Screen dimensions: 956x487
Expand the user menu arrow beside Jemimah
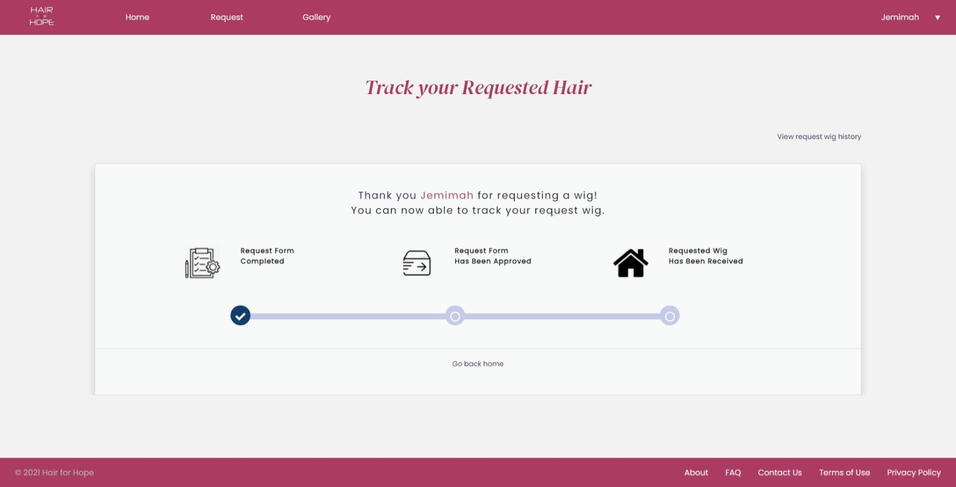coord(937,18)
